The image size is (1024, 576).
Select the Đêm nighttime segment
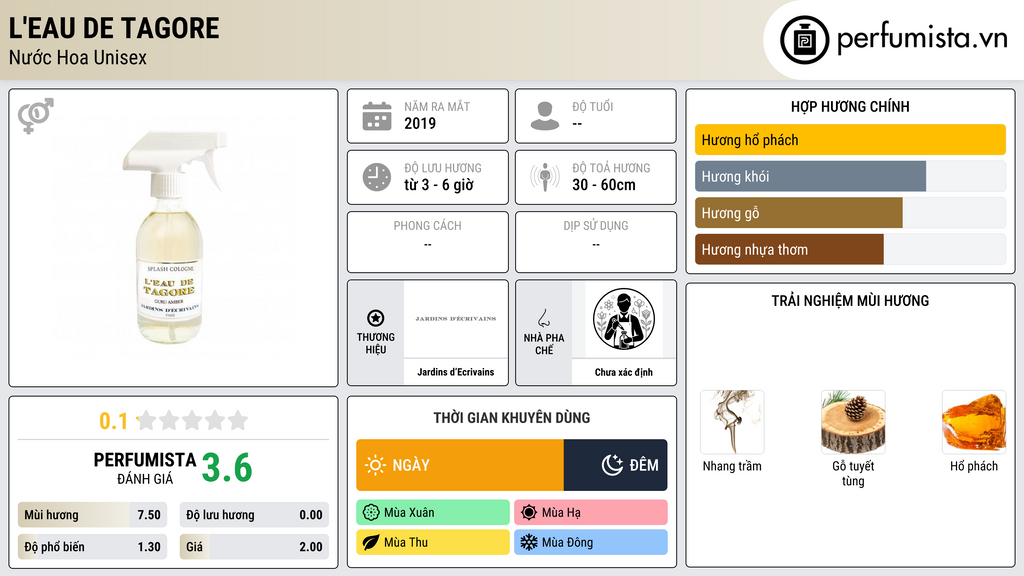click(615, 465)
